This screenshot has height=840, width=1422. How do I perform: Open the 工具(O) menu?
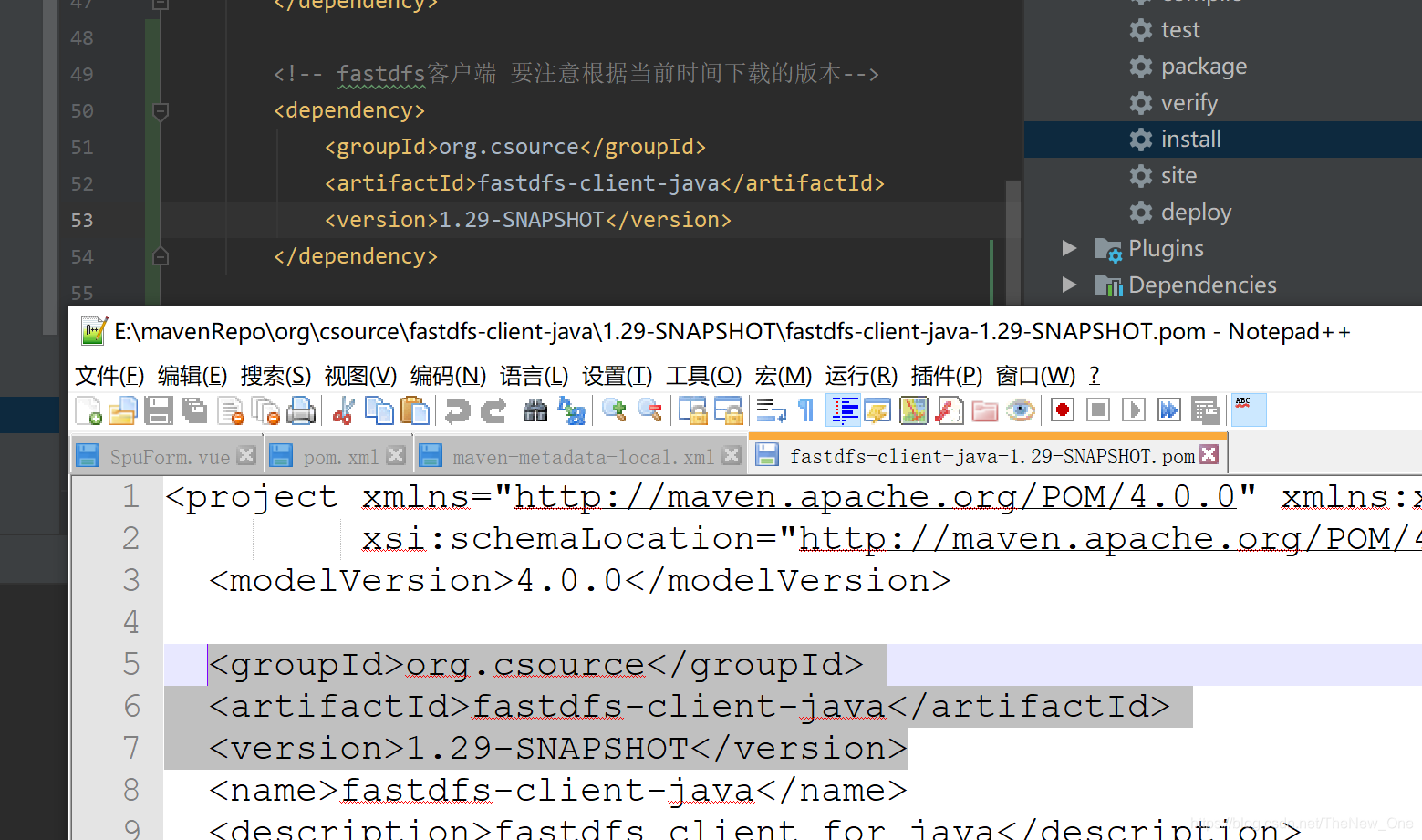pyautogui.click(x=704, y=376)
